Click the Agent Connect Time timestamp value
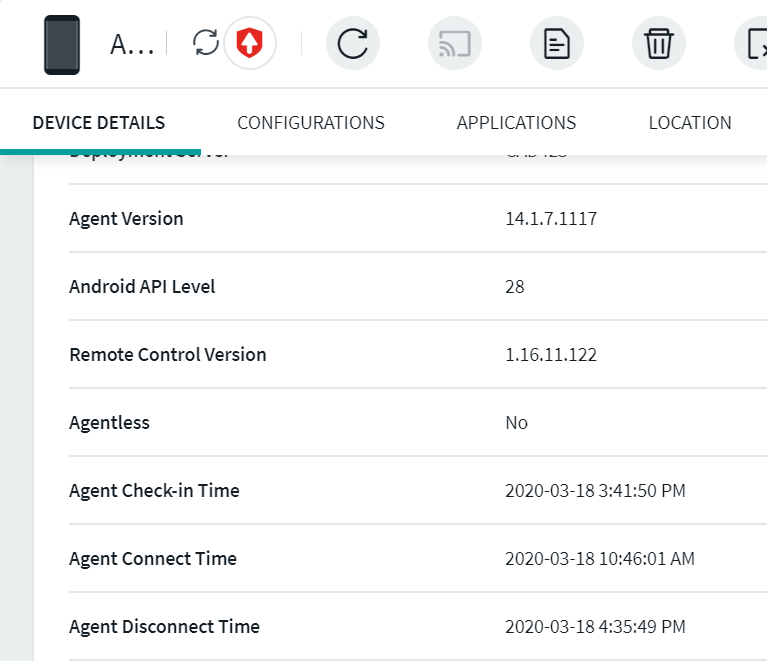The width and height of the screenshot is (767, 661). point(600,559)
